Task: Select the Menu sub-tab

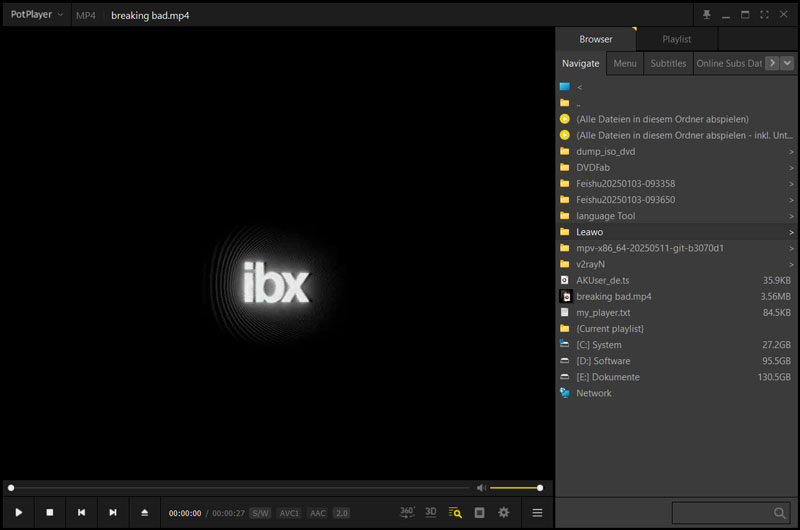Action: tap(625, 63)
